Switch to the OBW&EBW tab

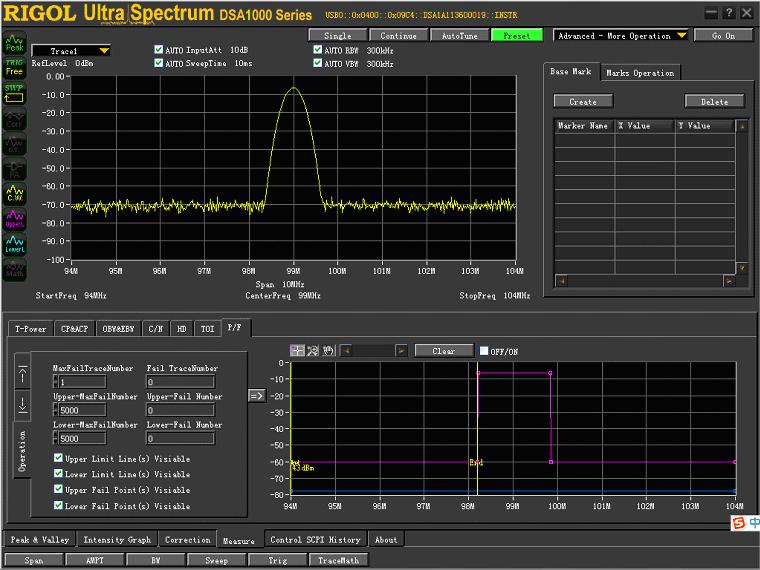[x=117, y=328]
